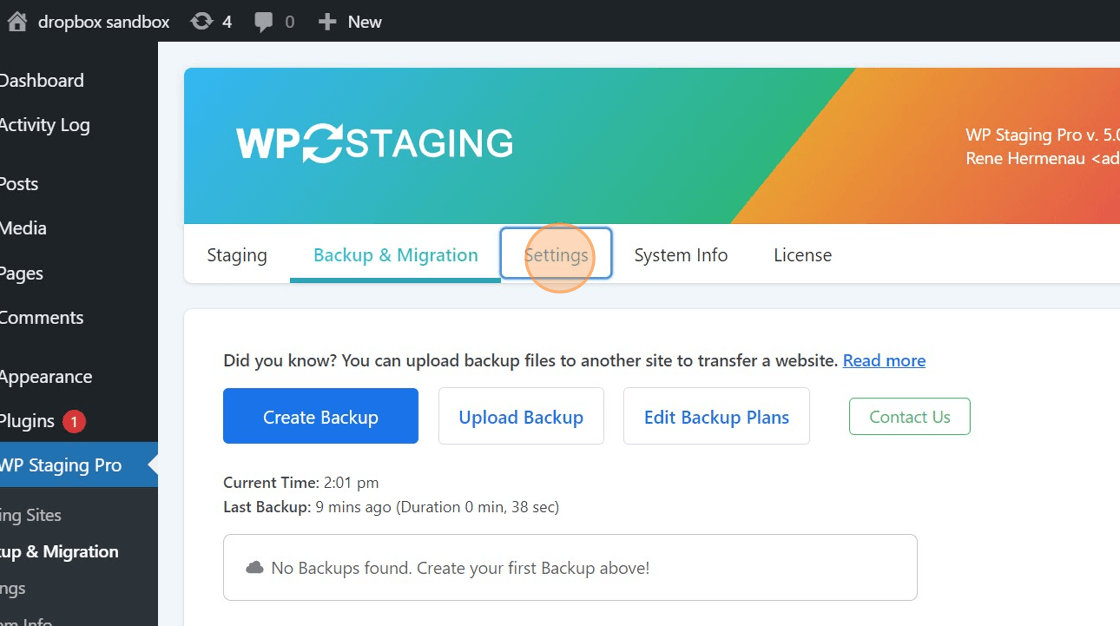Click the plus New icon in admin bar

pyautogui.click(x=327, y=21)
